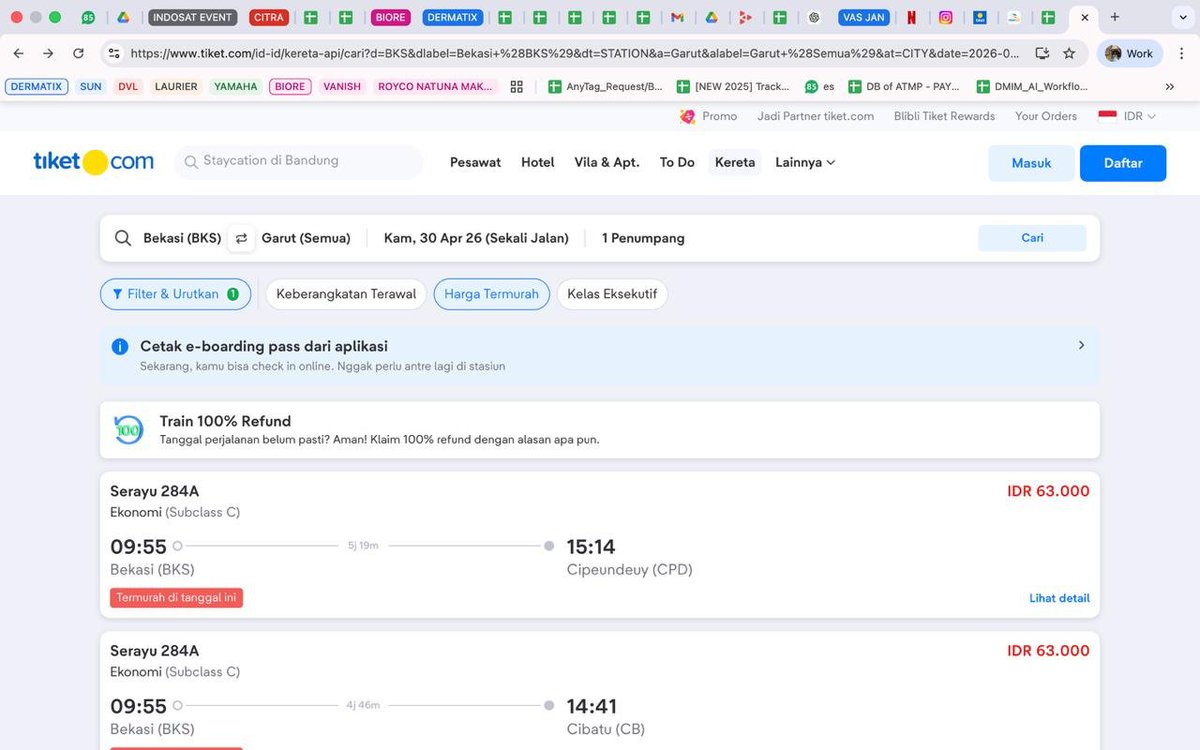Image resolution: width=1200 pixels, height=750 pixels.
Task: Expand the Lainnya dropdown menu
Action: pos(805,162)
